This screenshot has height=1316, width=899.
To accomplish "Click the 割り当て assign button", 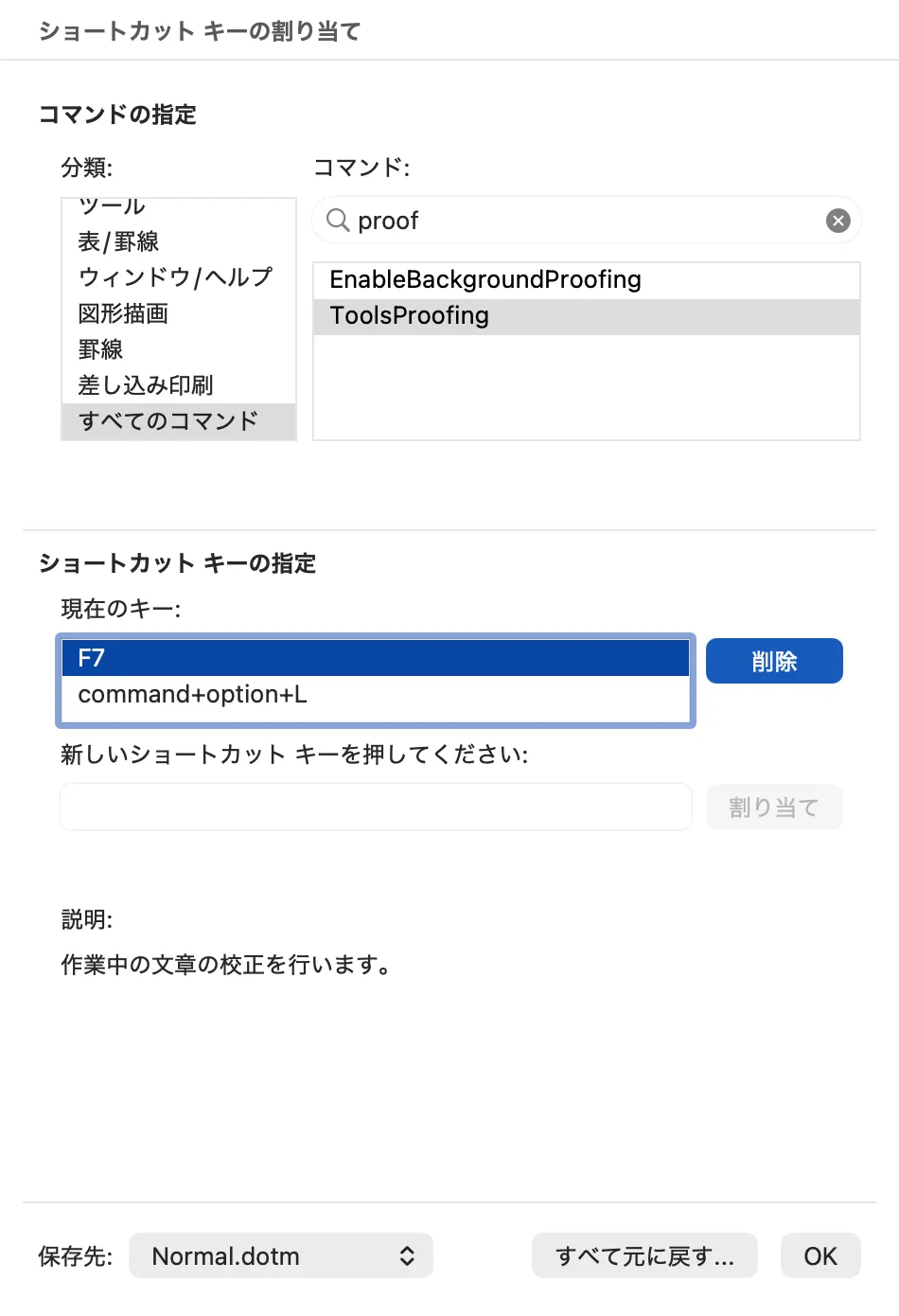I will 774,807.
